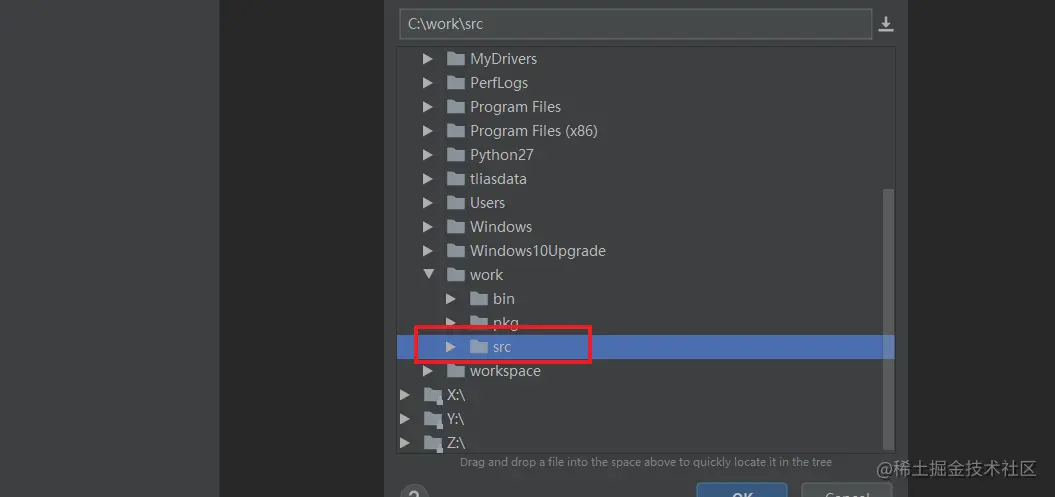Click the bin folder name

click(x=503, y=299)
